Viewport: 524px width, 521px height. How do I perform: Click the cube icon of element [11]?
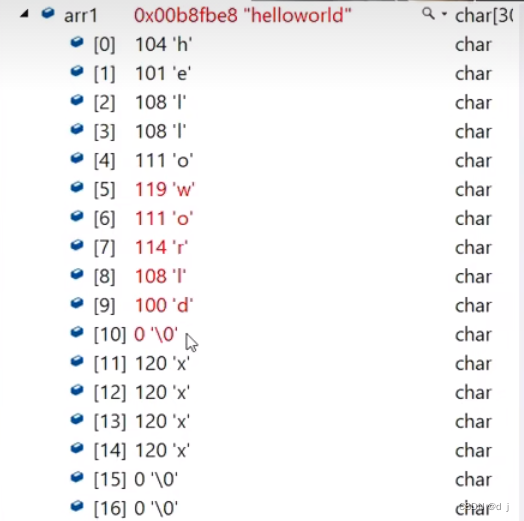coord(77,361)
